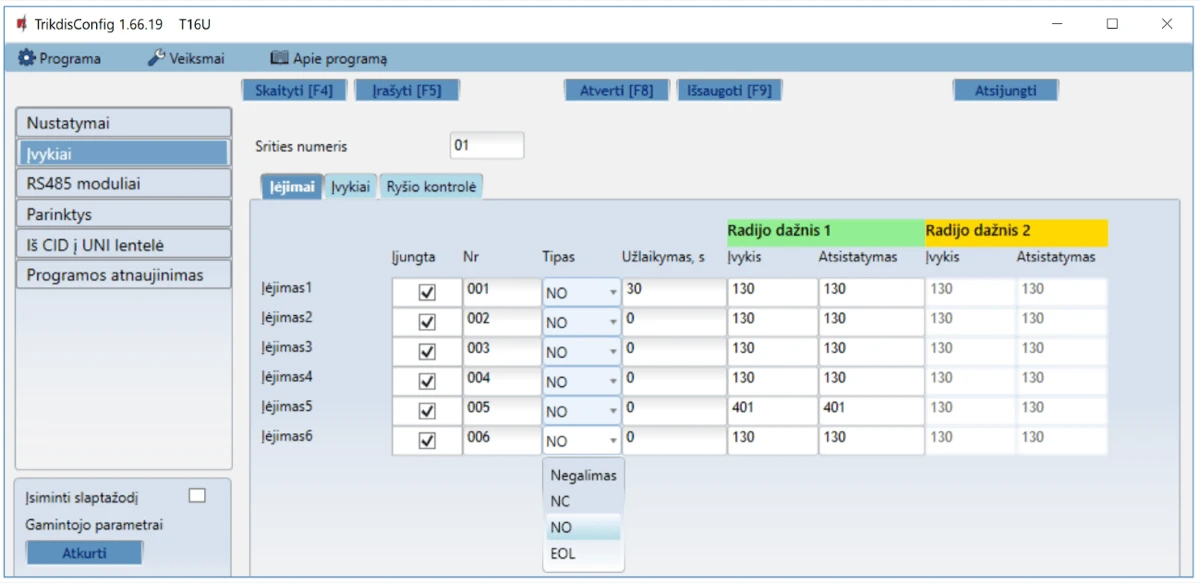
Task: Open the RS485 moduliai sidebar section
Action: click(124, 184)
